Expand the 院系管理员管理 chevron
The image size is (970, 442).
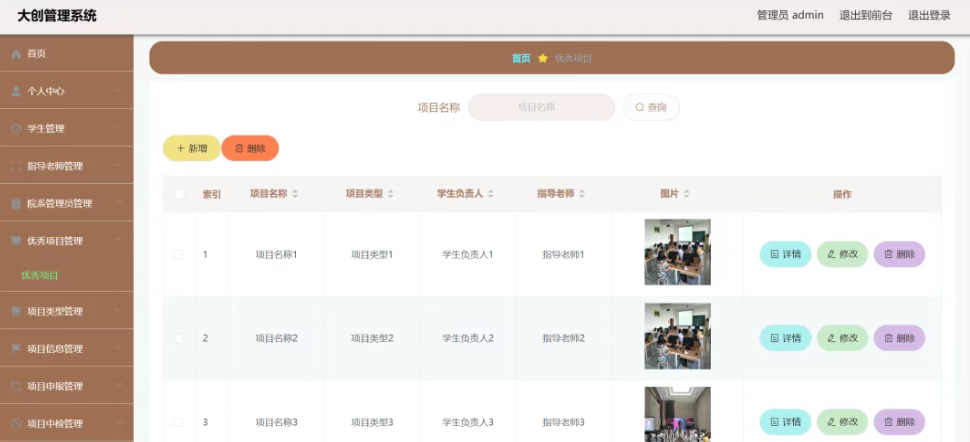(118, 204)
